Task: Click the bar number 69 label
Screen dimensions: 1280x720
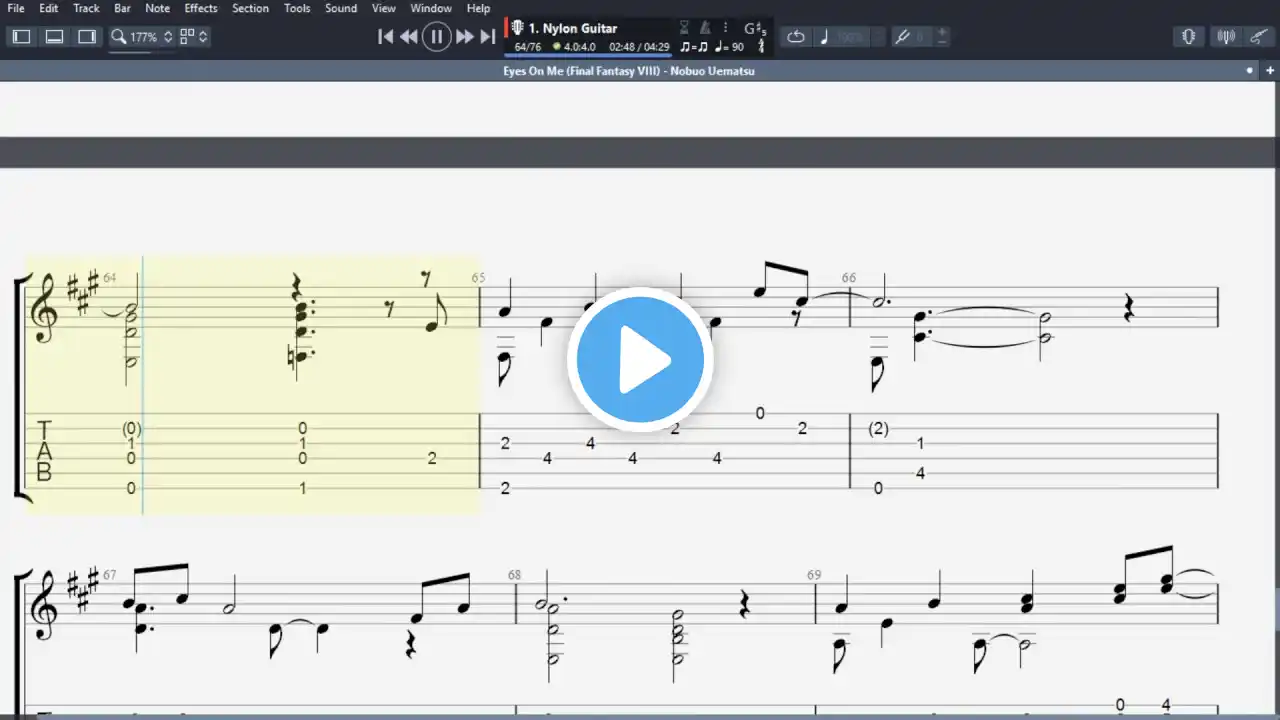Action: 814,575
